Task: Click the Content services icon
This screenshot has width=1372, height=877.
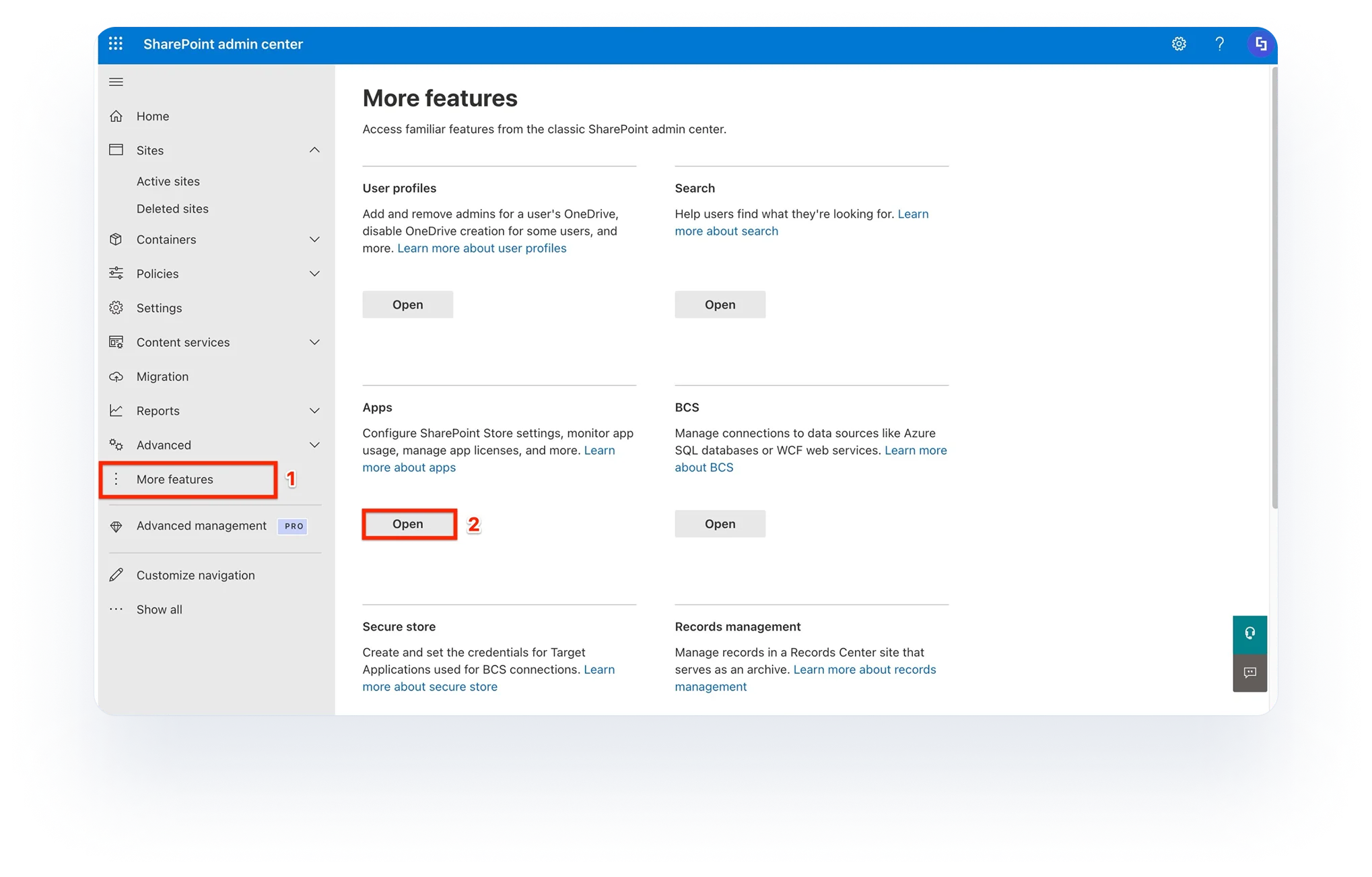Action: (x=116, y=342)
